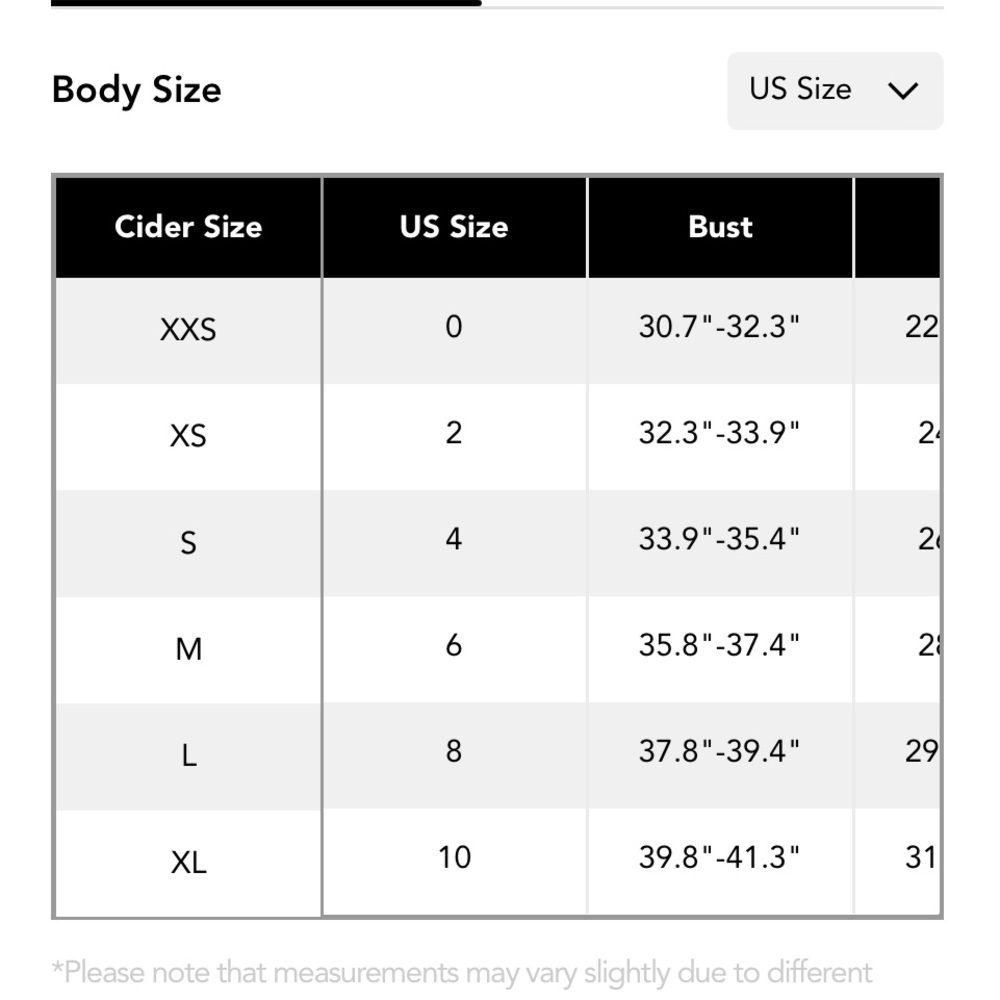The width and height of the screenshot is (1000, 1000).
Task: Click the 33.9"-35.4" bust measurement
Action: (719, 539)
